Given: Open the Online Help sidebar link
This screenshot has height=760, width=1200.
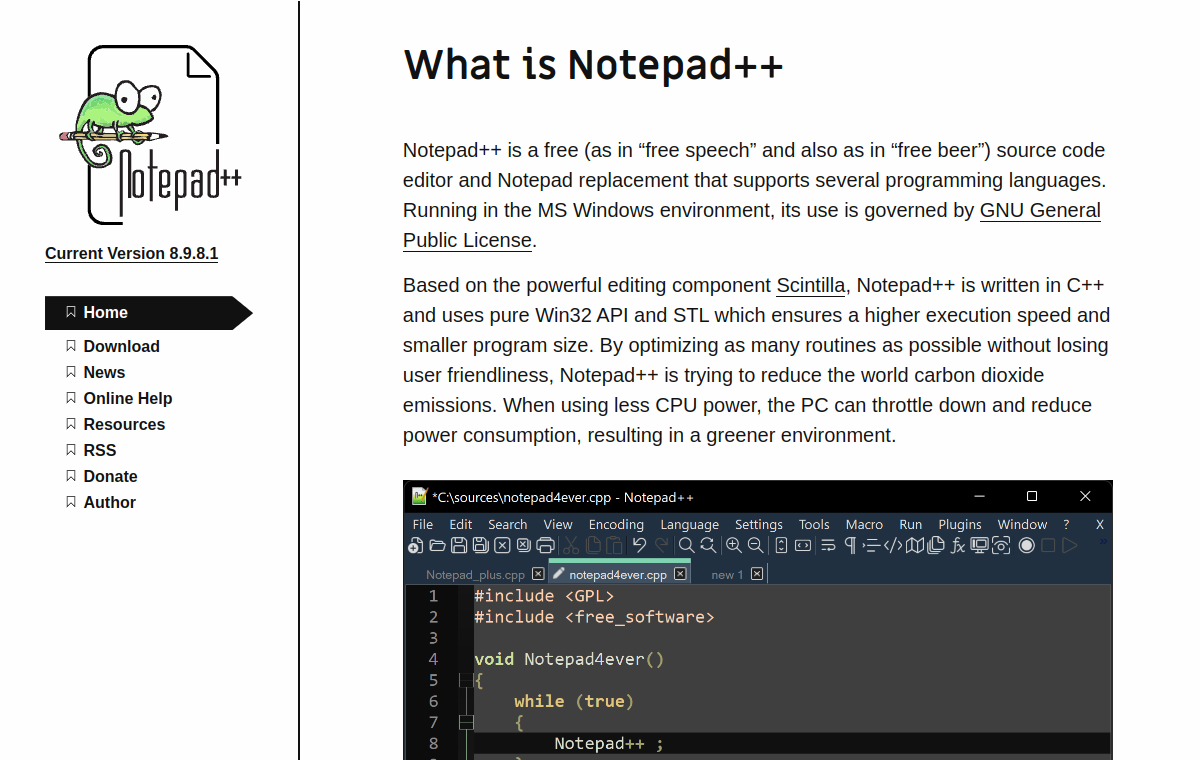Looking at the screenshot, I should click(128, 398).
